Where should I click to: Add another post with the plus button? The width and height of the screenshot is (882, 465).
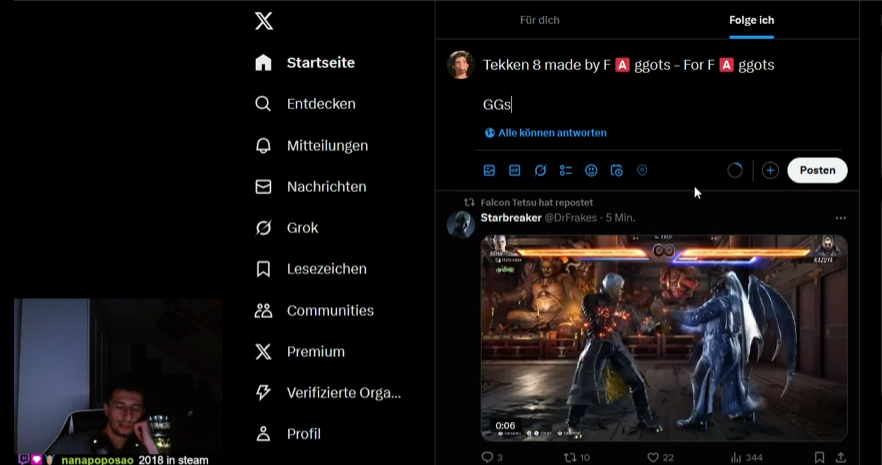click(770, 170)
